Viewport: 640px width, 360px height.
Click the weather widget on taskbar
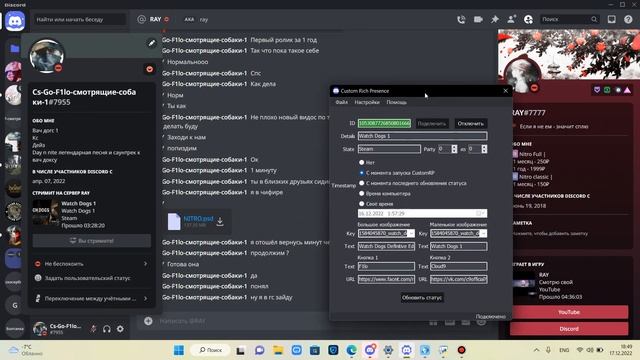pyautogui.click(x=25, y=350)
